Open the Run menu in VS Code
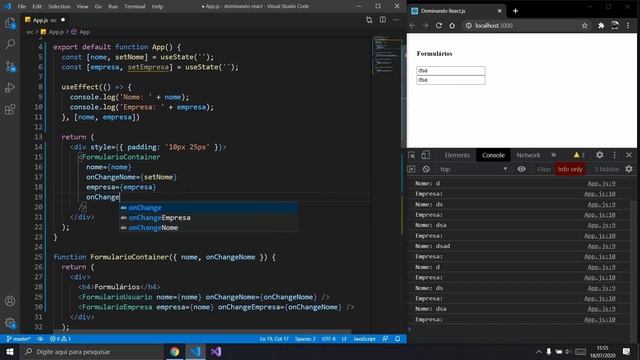The height and width of the screenshot is (360, 640). (113, 7)
